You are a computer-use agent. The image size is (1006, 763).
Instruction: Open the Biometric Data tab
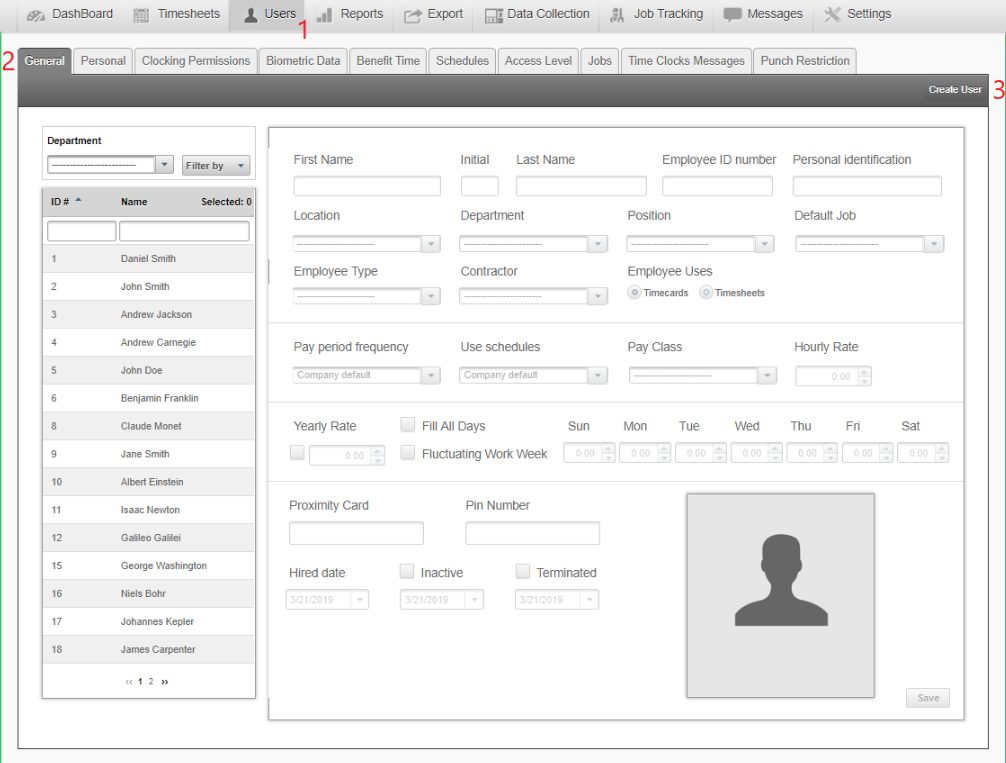click(x=303, y=61)
